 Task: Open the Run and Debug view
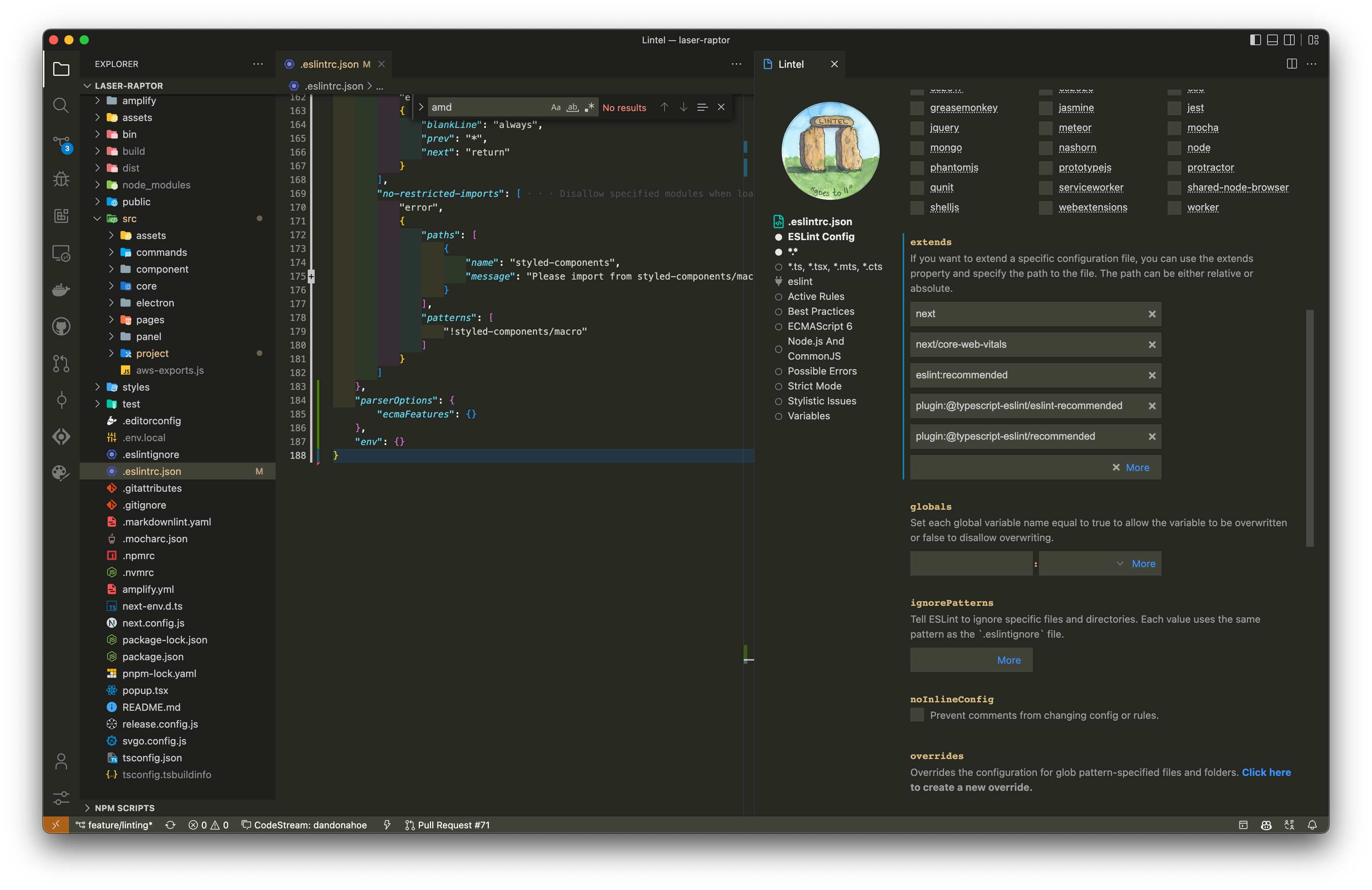tap(61, 179)
